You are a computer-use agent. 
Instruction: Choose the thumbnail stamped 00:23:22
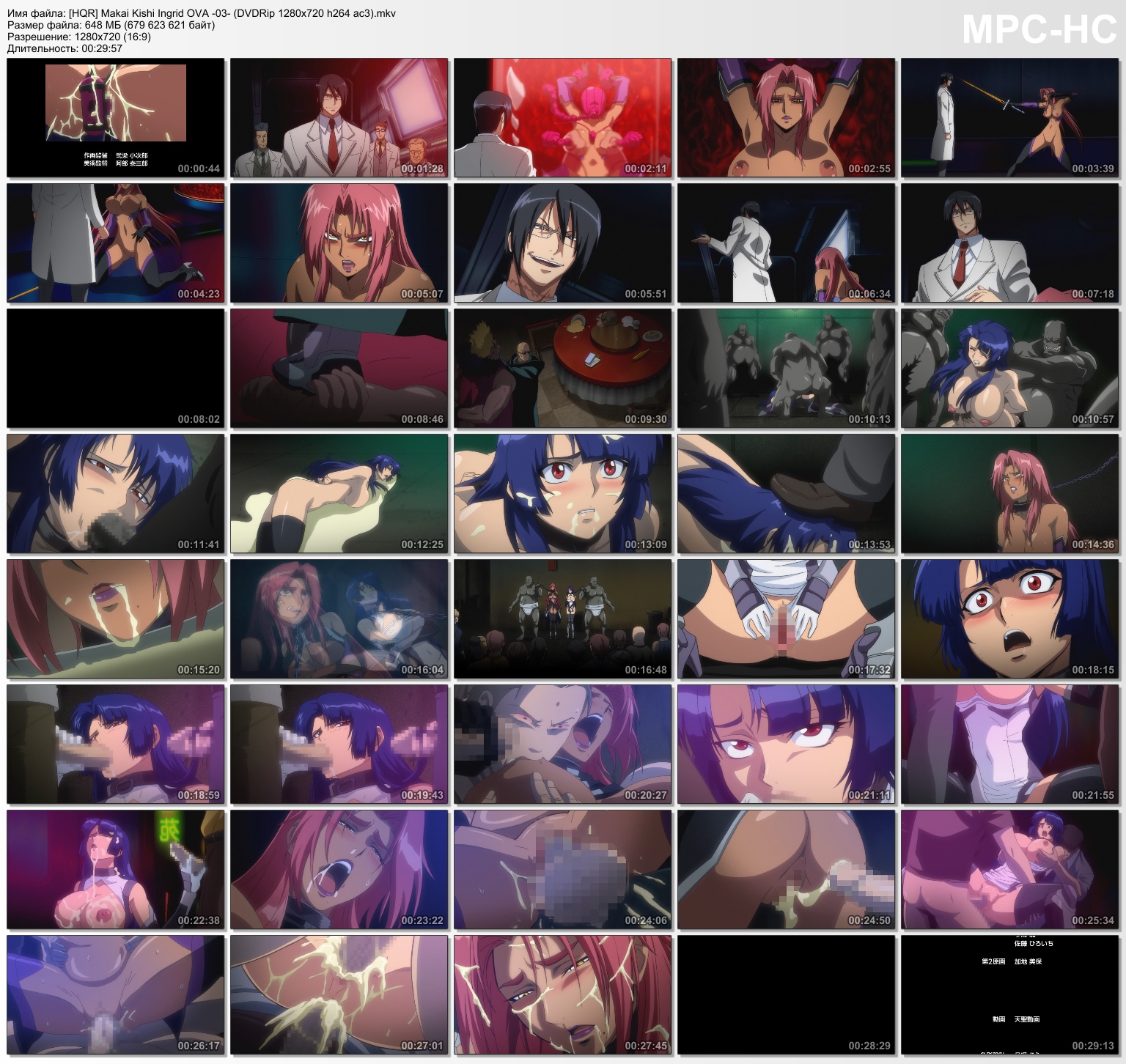point(339,870)
